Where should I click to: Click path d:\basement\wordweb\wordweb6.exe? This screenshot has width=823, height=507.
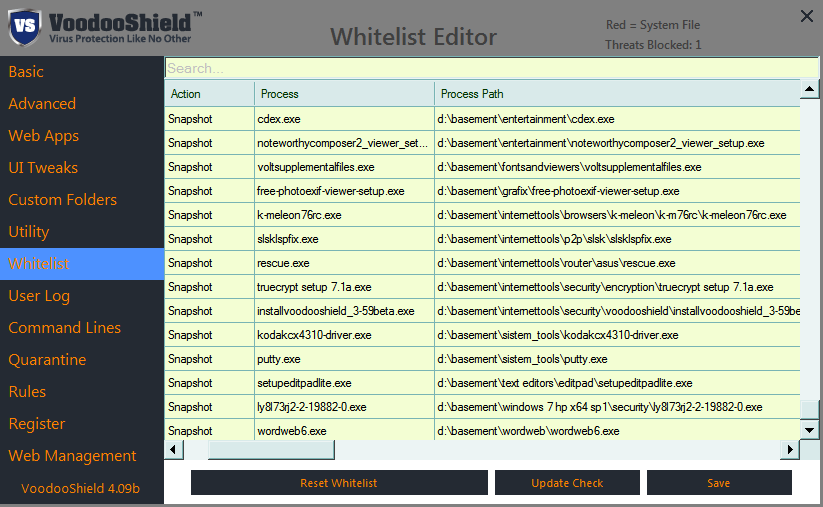[x=617, y=430]
